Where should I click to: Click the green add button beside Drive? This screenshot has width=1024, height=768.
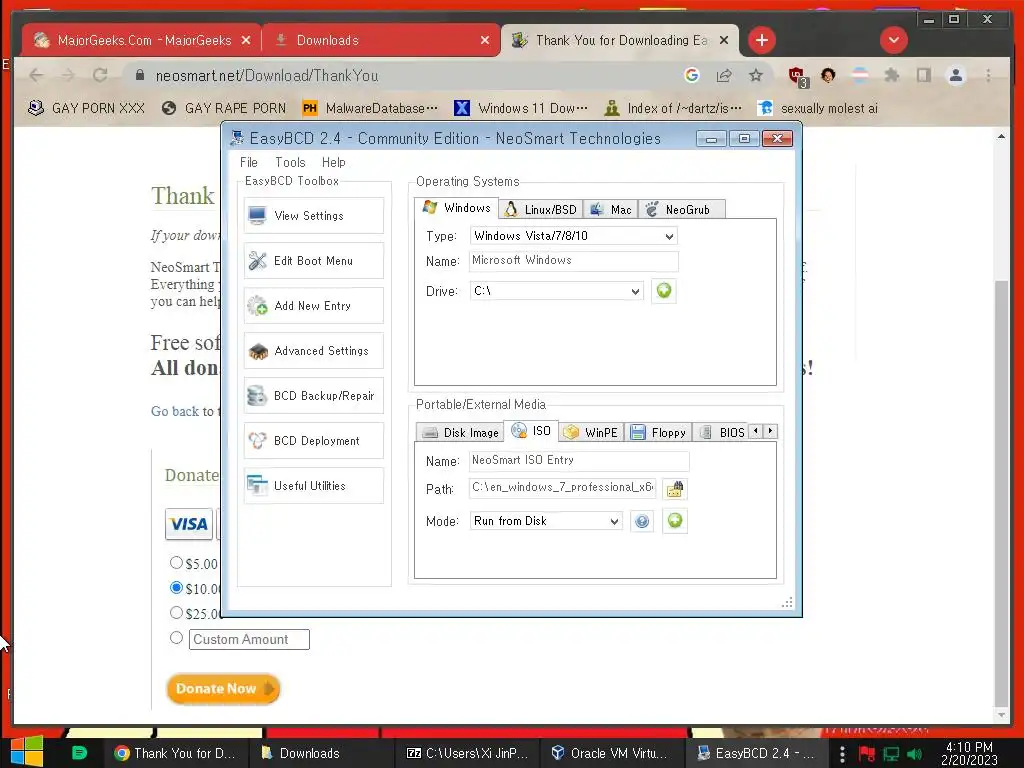pos(664,291)
